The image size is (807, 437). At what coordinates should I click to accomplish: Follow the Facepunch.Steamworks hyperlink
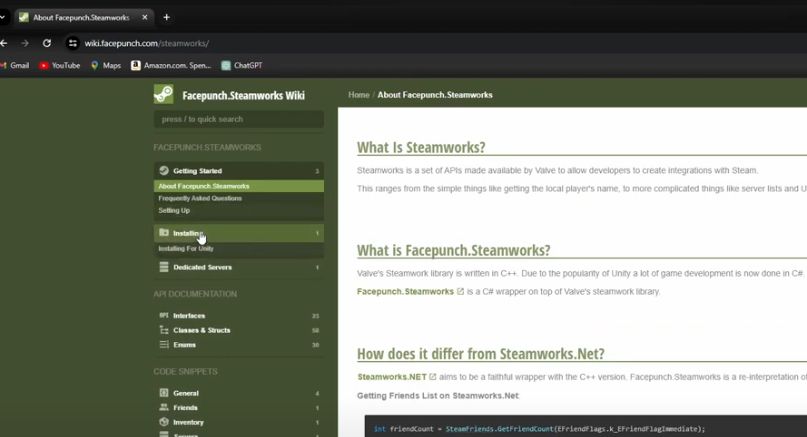coord(405,291)
